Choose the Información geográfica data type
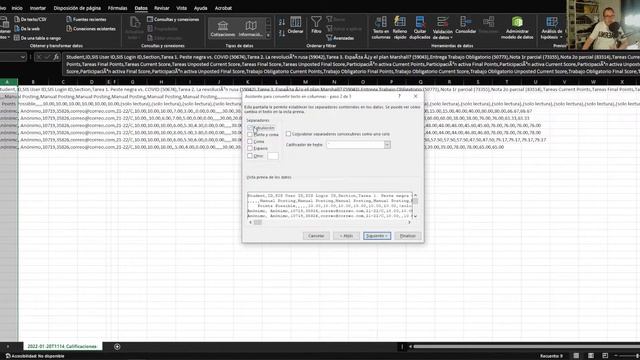This screenshot has height=360, width=640. (x=251, y=29)
